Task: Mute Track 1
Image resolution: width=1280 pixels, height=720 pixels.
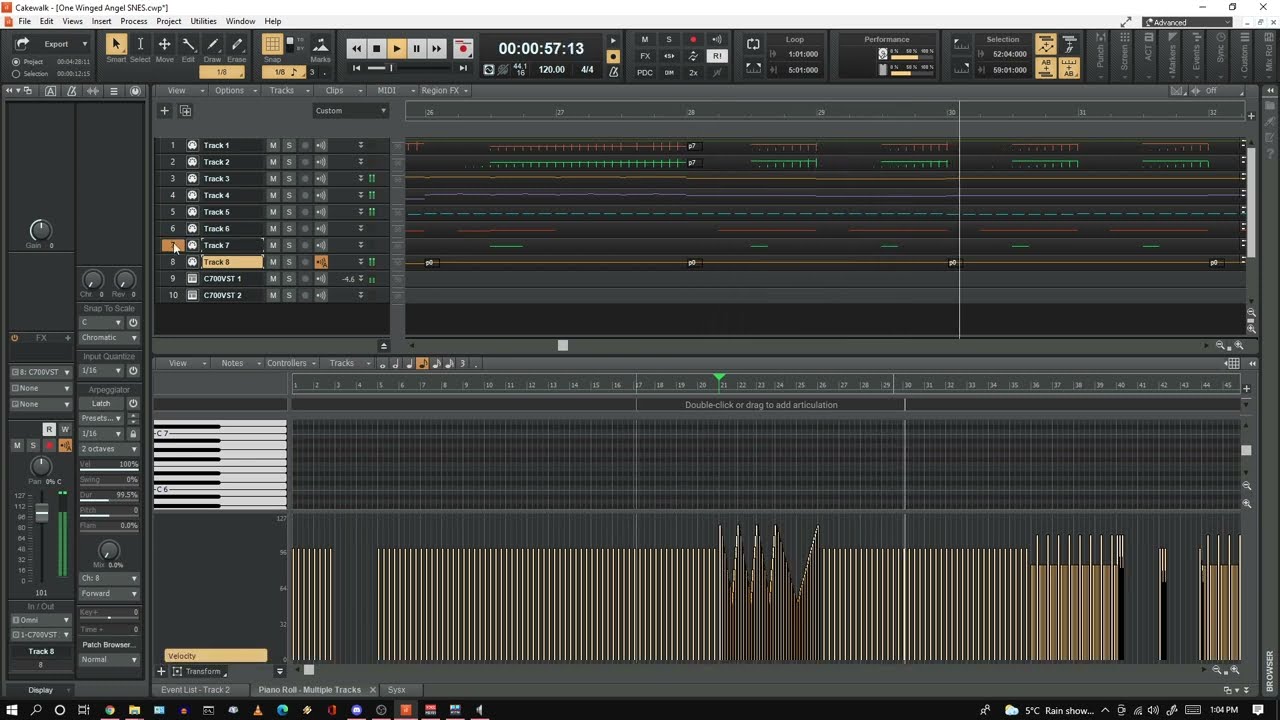Action: click(x=272, y=145)
